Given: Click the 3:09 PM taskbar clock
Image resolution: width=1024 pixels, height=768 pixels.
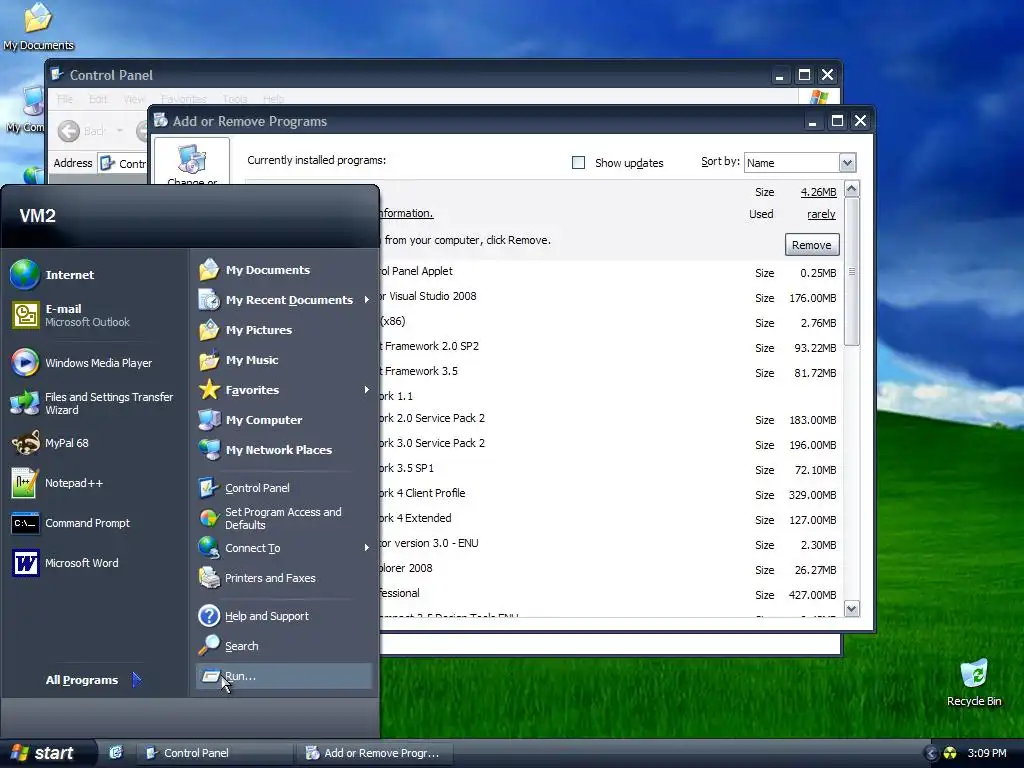Looking at the screenshot, I should click(x=987, y=753).
